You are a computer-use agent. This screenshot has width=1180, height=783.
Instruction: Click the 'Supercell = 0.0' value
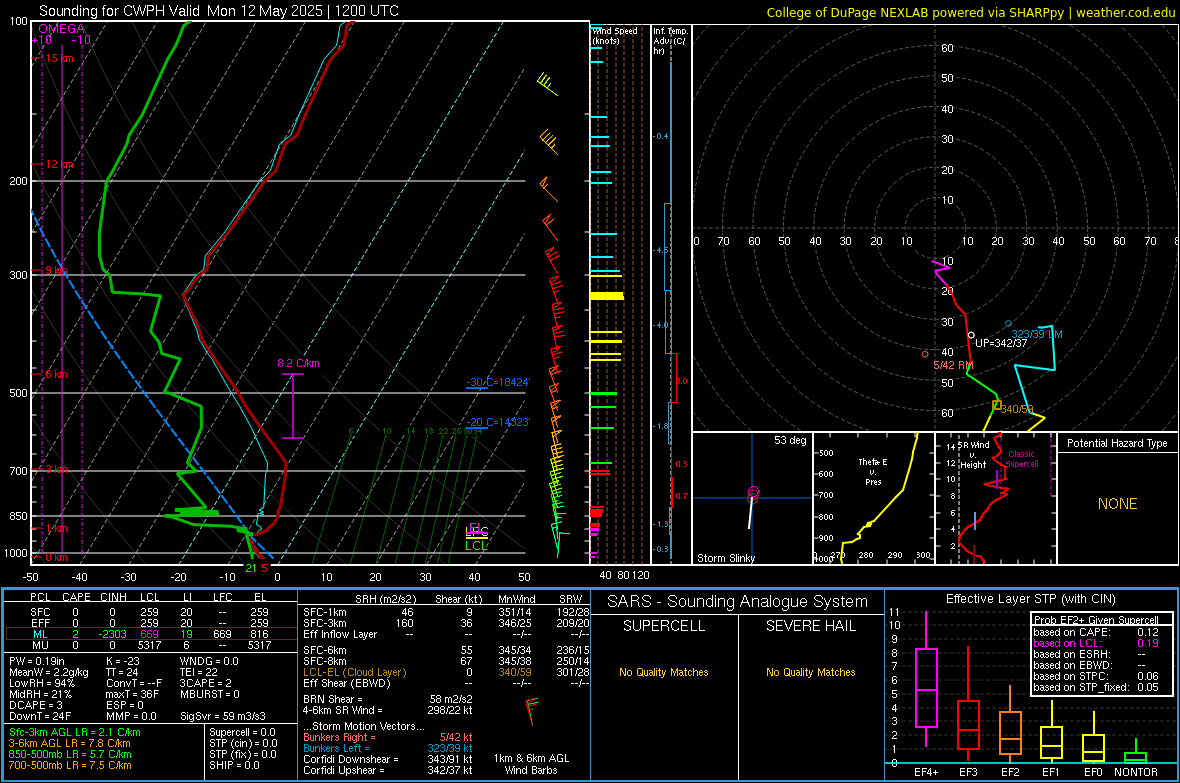(242, 732)
